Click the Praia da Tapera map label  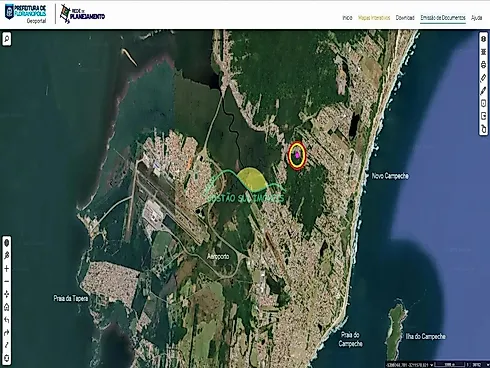tap(71, 298)
